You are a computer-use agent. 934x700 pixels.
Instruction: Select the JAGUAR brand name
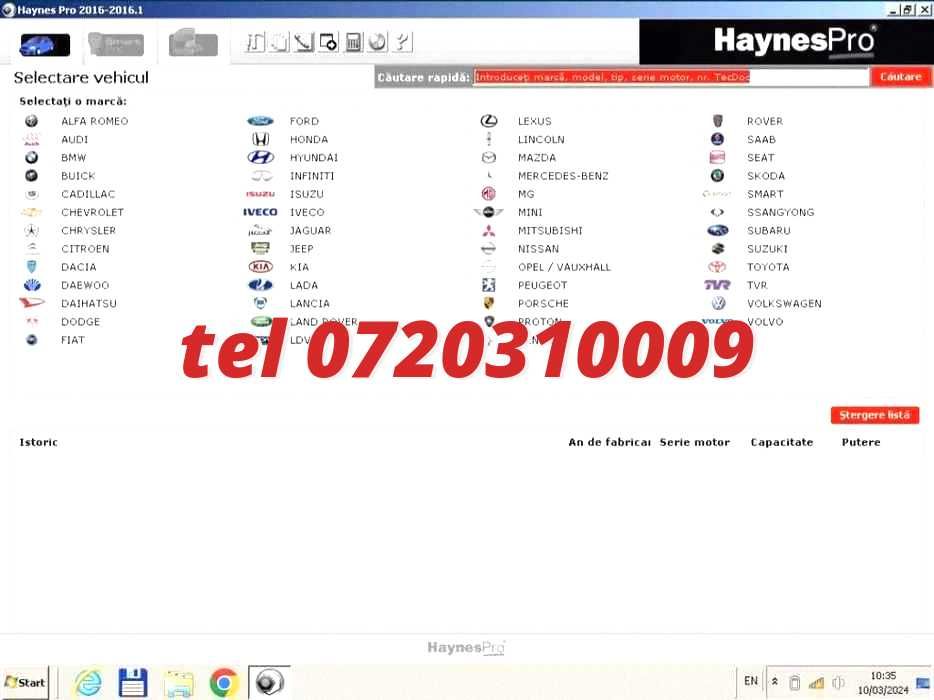(310, 231)
